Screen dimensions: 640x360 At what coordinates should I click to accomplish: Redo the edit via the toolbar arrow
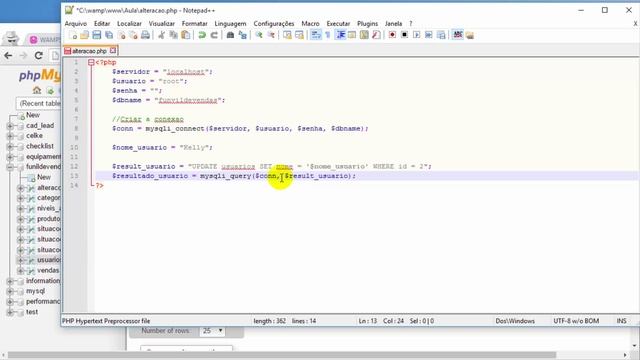tap(214, 35)
